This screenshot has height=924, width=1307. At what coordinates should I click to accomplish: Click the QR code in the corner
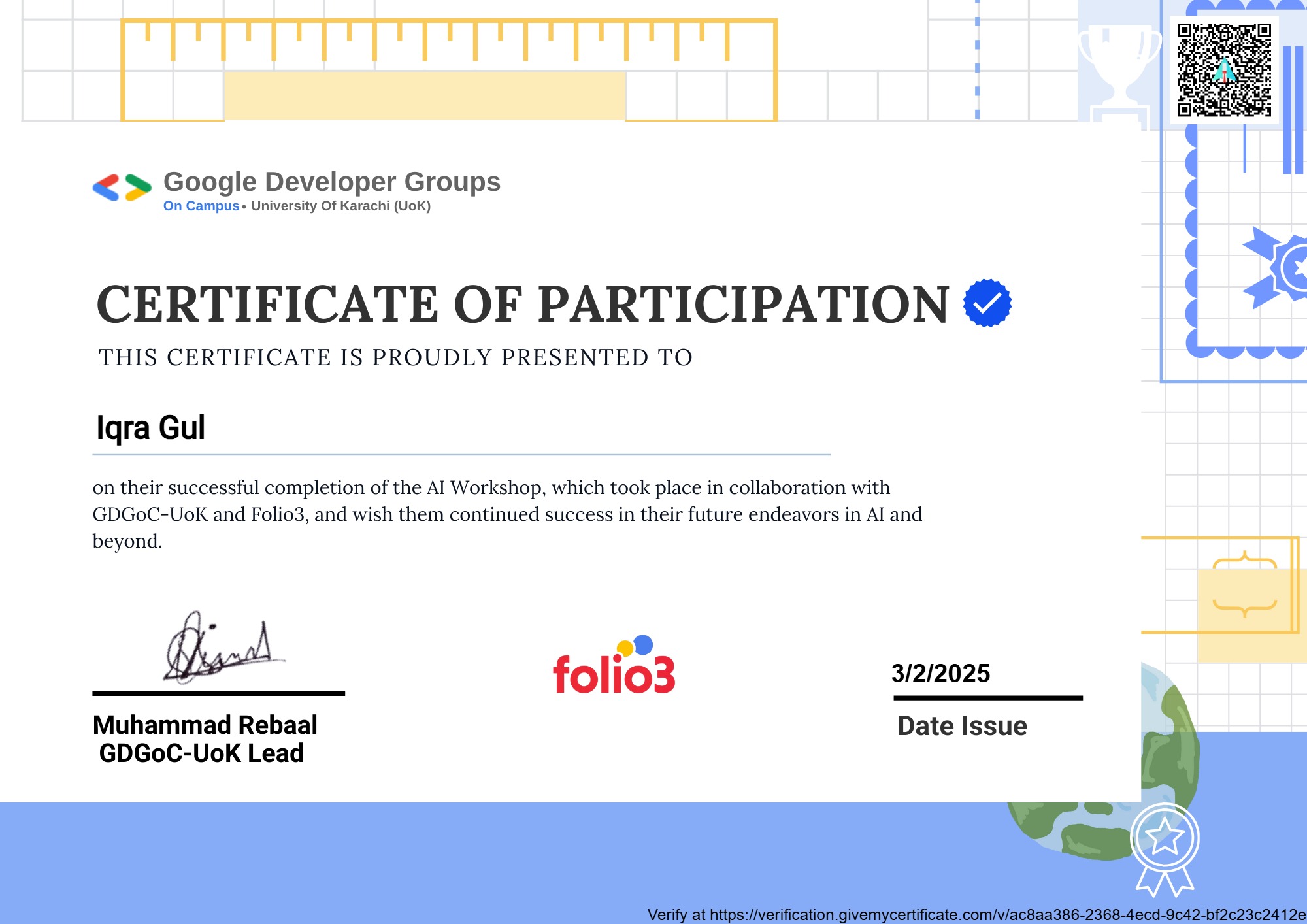(1224, 70)
